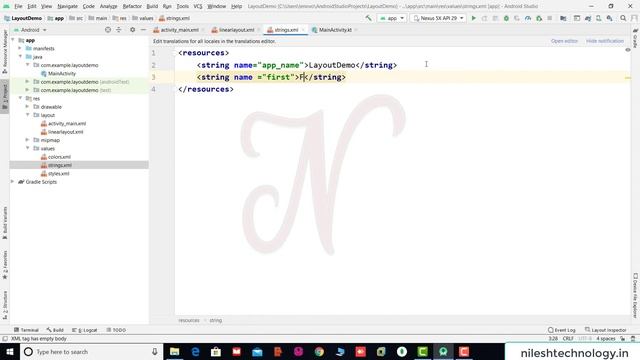Click the Search Everywhere magnifier icon
Screen dimensions: 640x360
click(x=623, y=18)
